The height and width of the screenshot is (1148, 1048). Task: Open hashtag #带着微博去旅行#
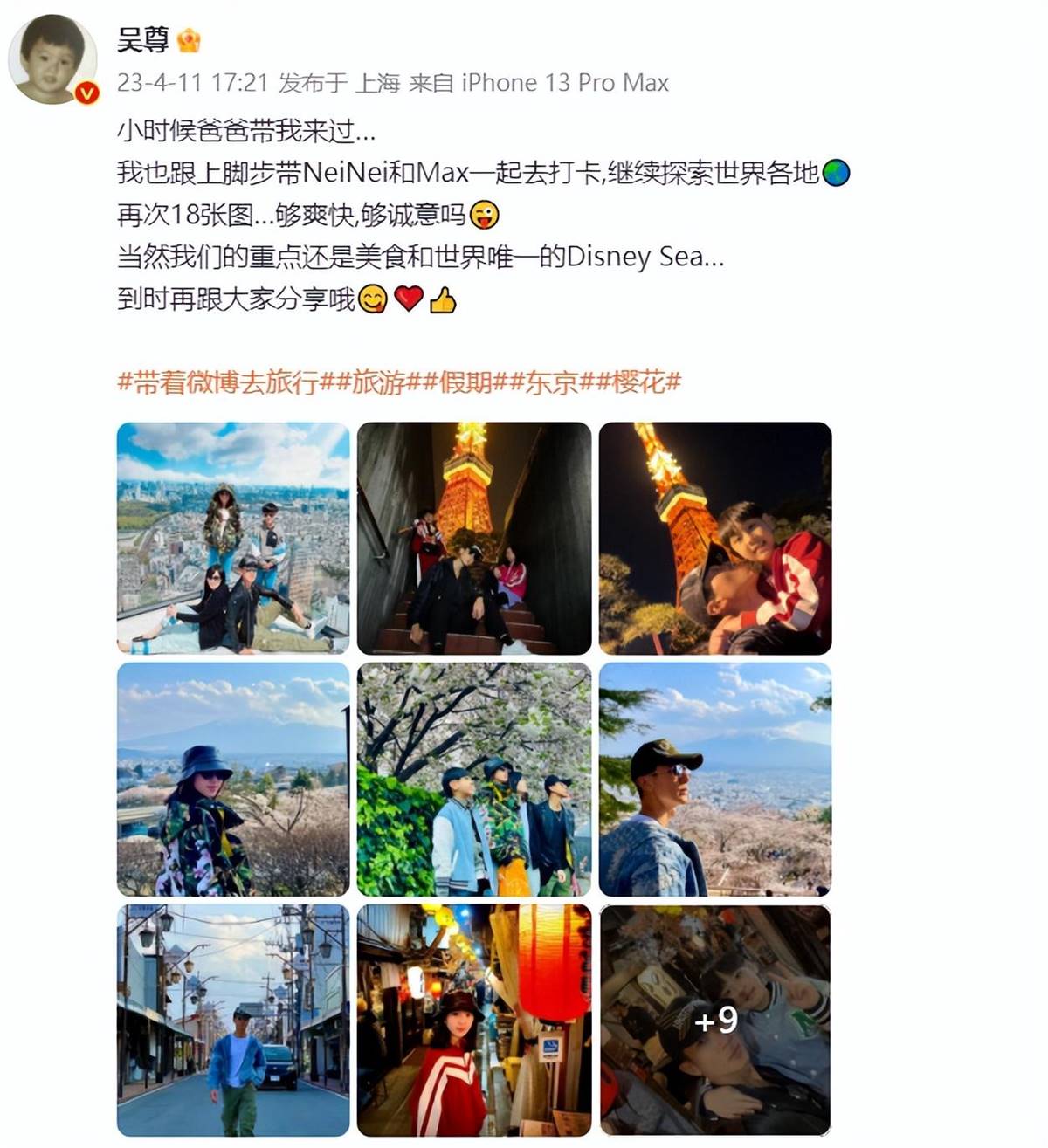[218, 382]
